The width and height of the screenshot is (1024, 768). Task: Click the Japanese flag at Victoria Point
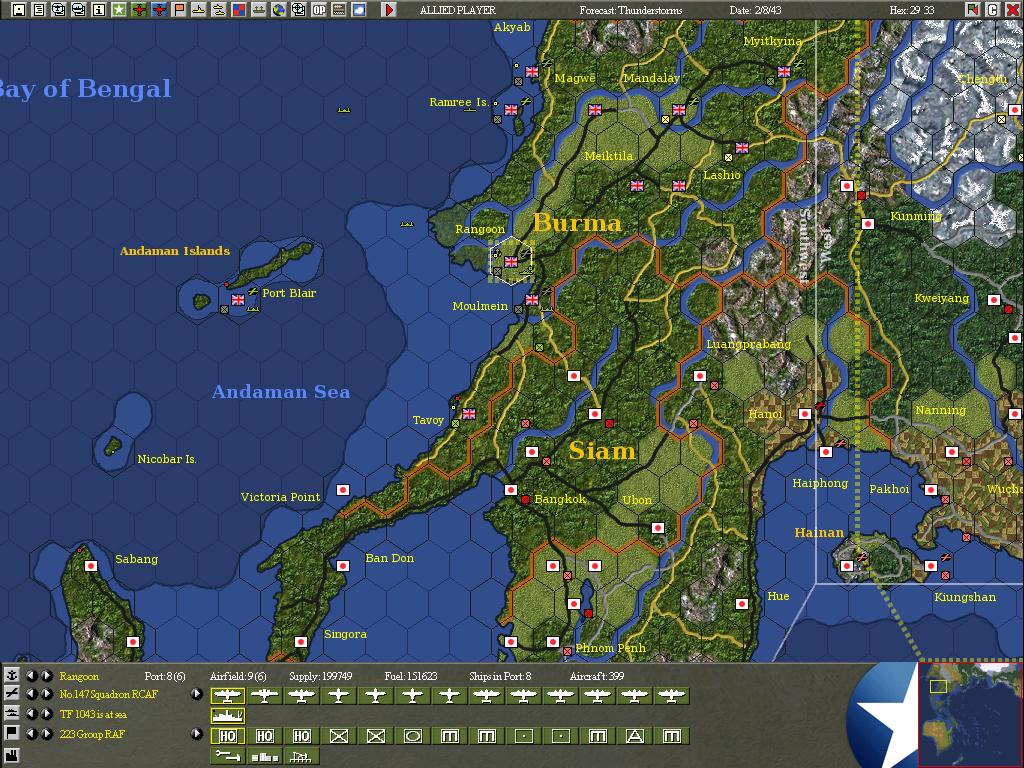(x=343, y=490)
